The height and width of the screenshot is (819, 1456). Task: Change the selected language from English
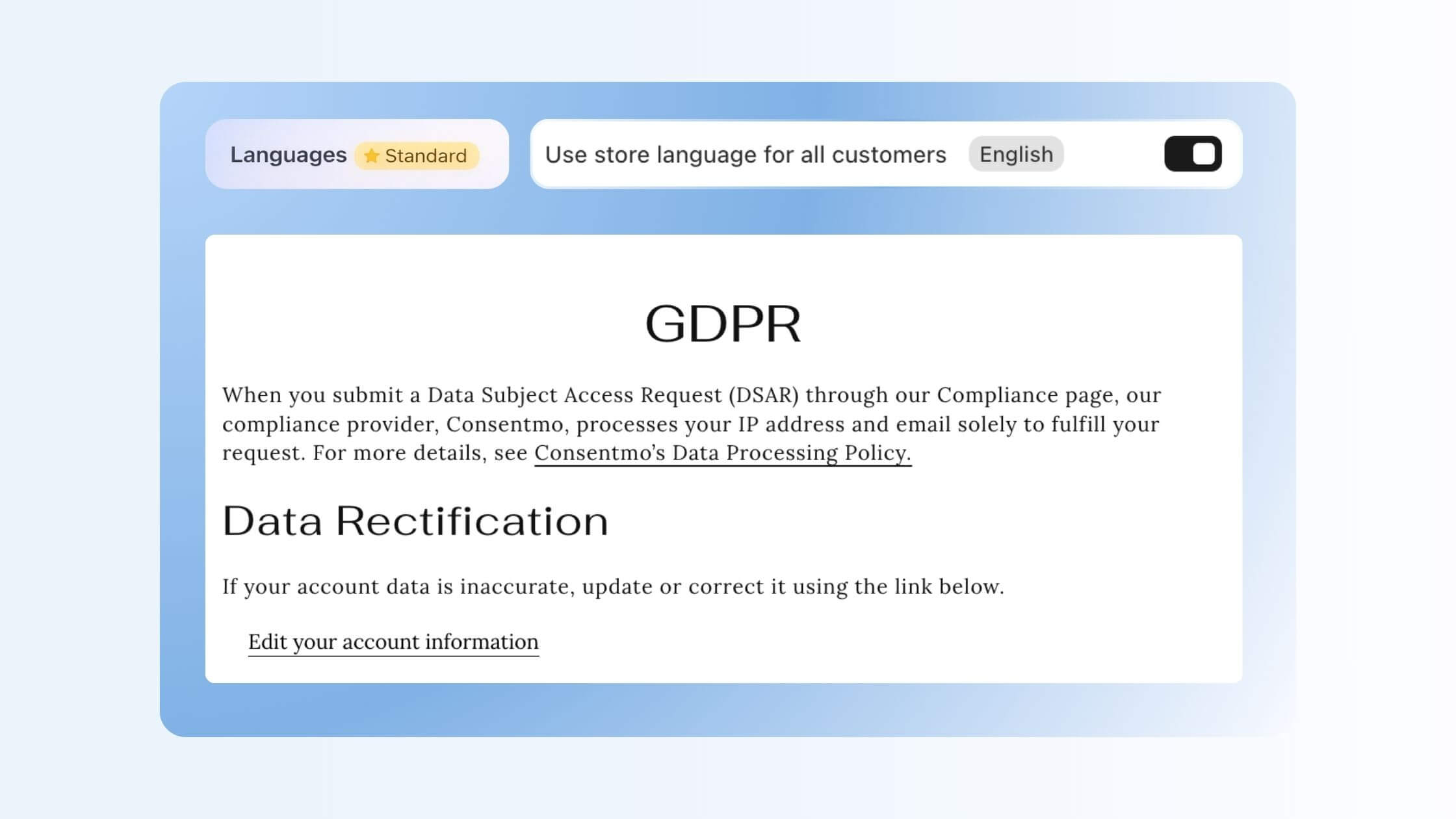click(x=1016, y=154)
